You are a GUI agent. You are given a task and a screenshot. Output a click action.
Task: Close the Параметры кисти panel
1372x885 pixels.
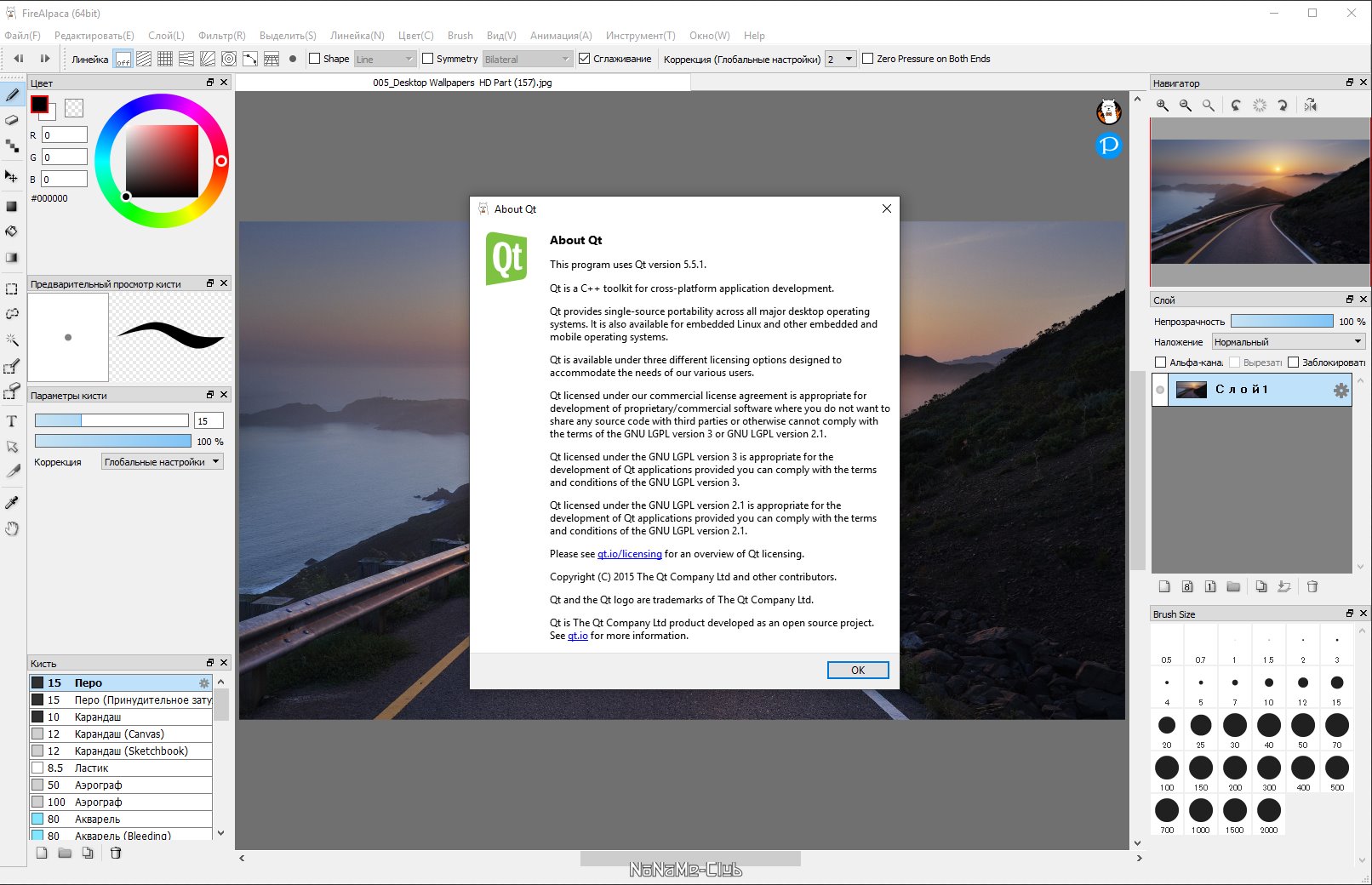tap(224, 395)
